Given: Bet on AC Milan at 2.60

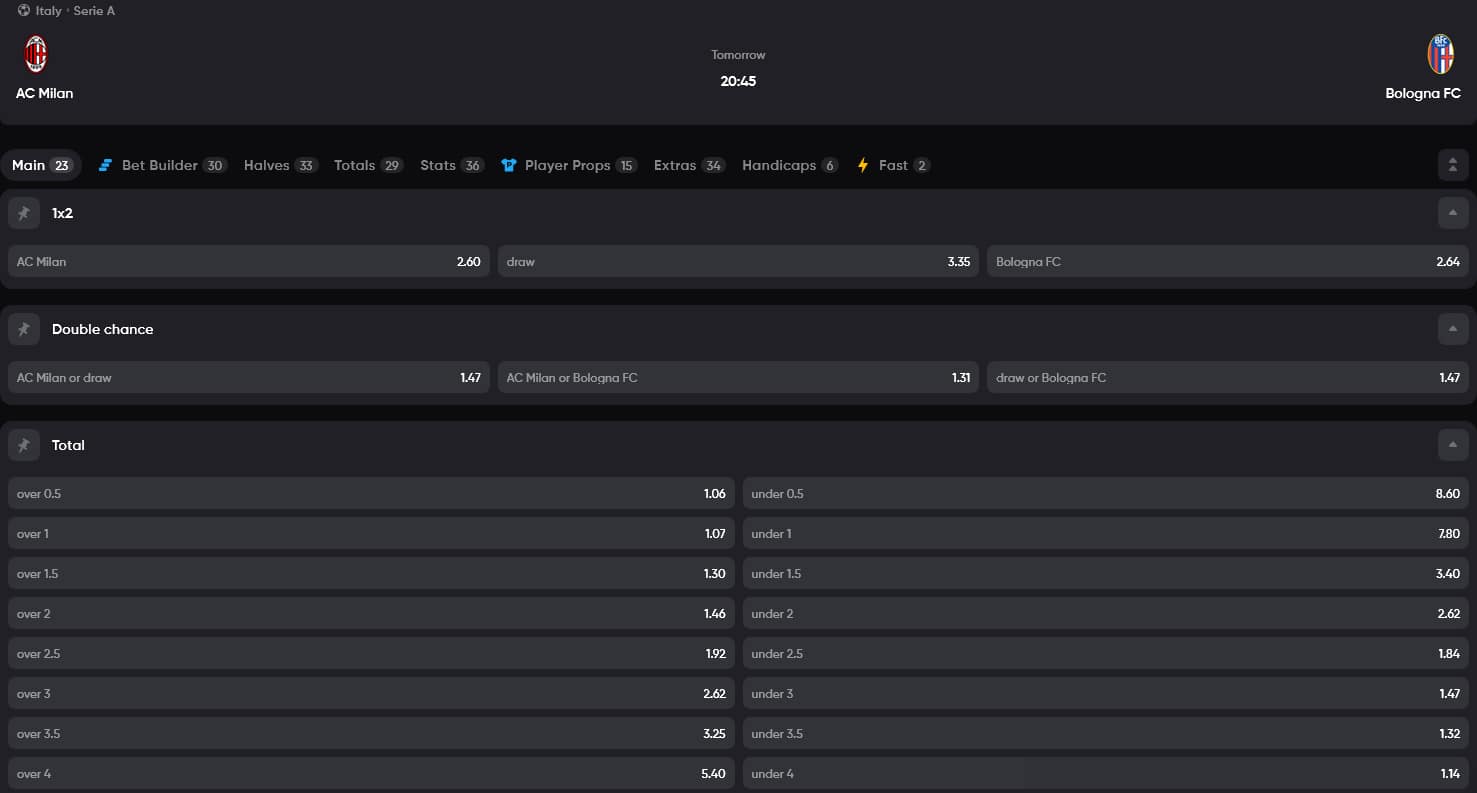Looking at the screenshot, I should click(249, 262).
